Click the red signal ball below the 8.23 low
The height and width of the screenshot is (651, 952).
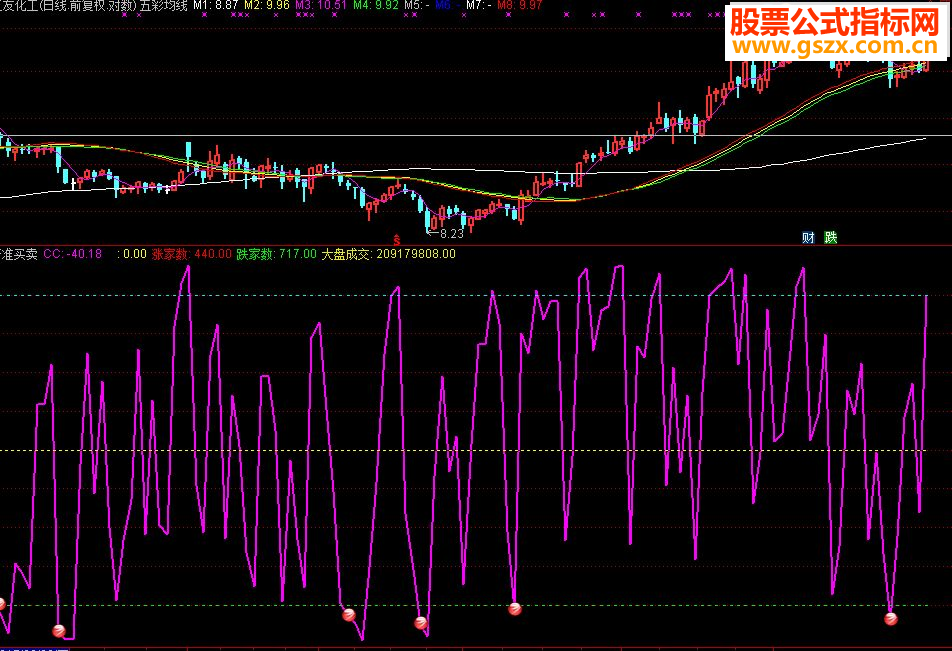point(421,622)
